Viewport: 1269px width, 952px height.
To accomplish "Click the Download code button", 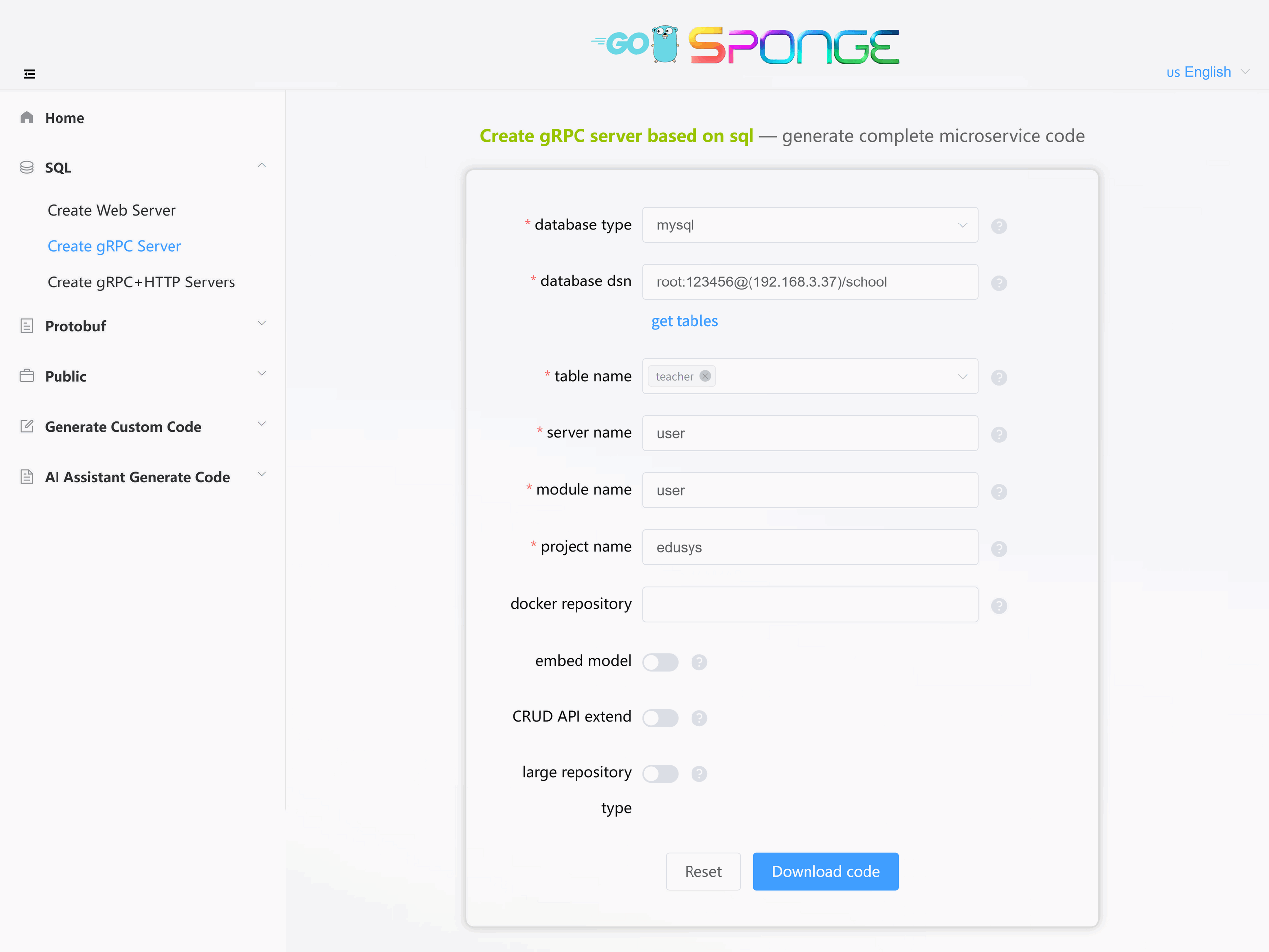I will point(825,871).
